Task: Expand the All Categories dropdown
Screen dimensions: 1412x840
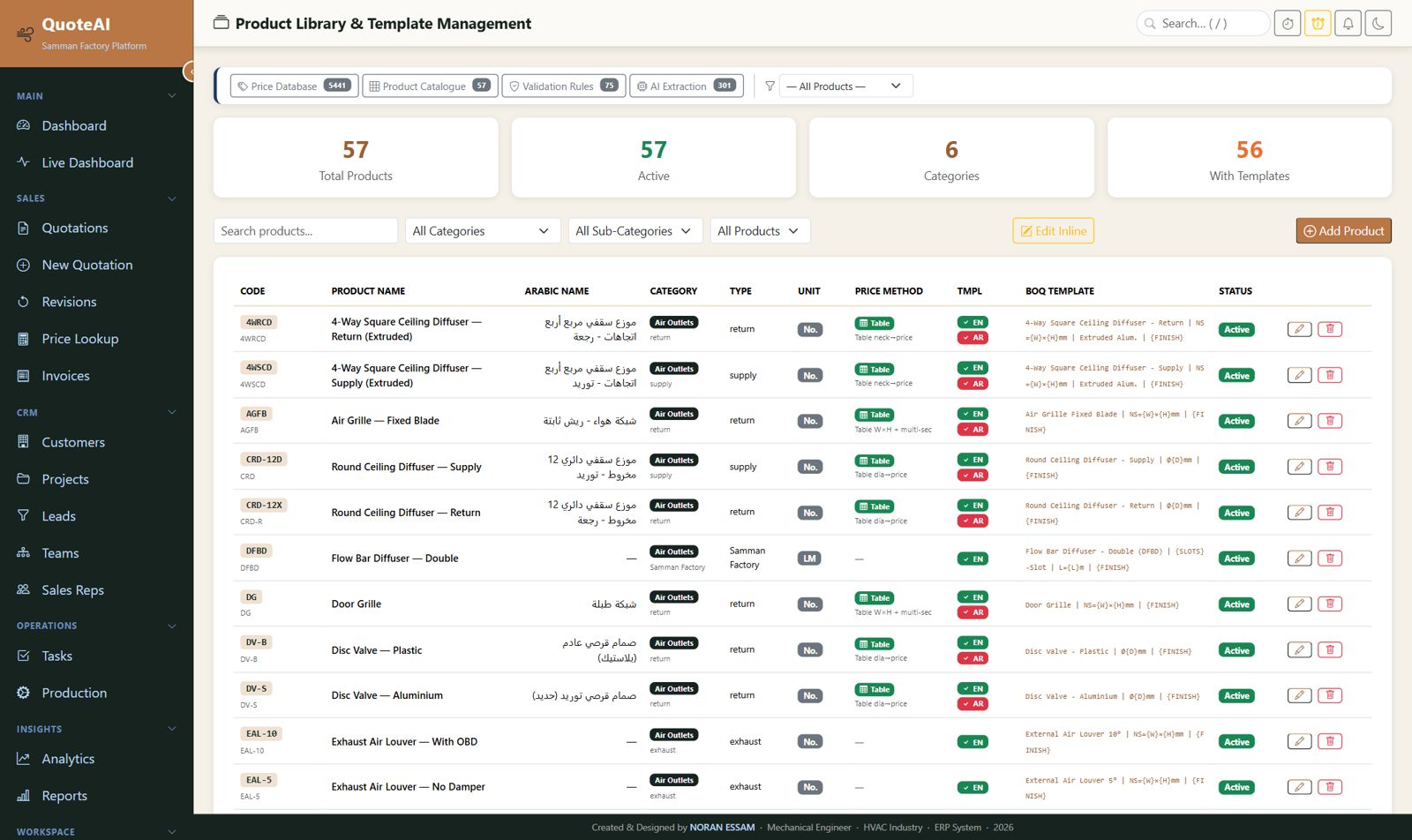Action: (483, 231)
